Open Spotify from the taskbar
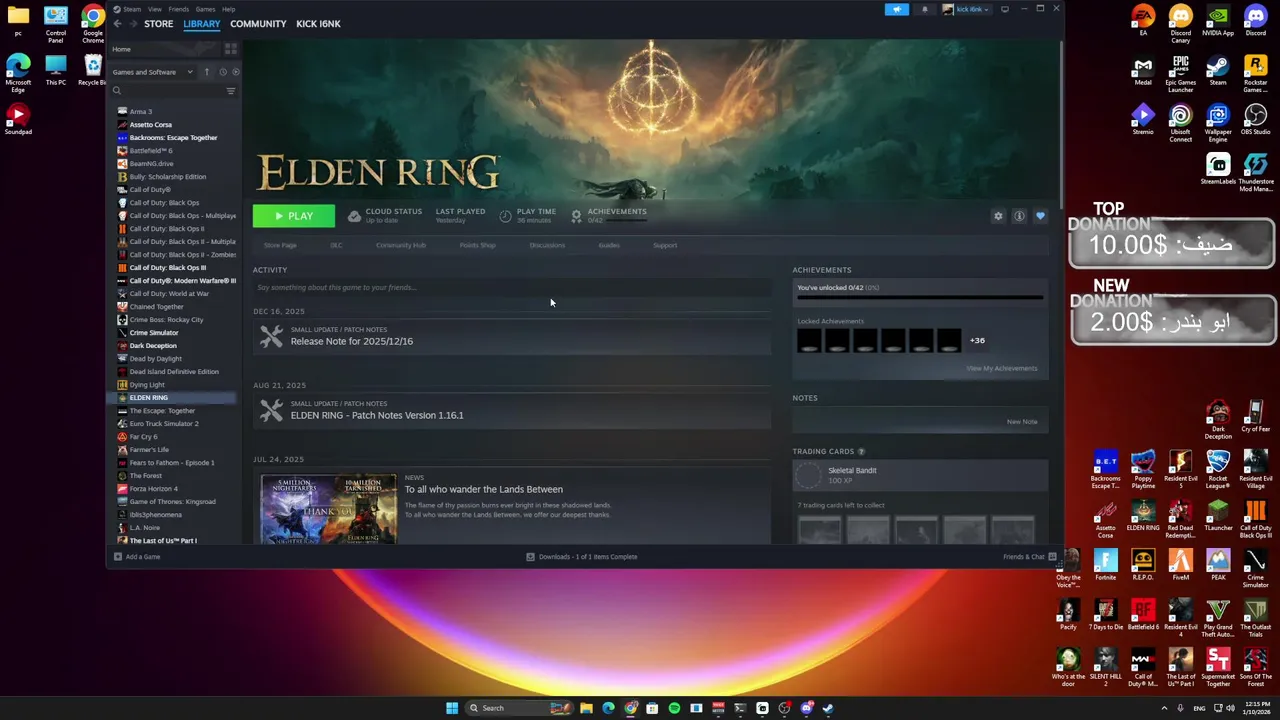Viewport: 1280px width, 720px height. (x=674, y=708)
